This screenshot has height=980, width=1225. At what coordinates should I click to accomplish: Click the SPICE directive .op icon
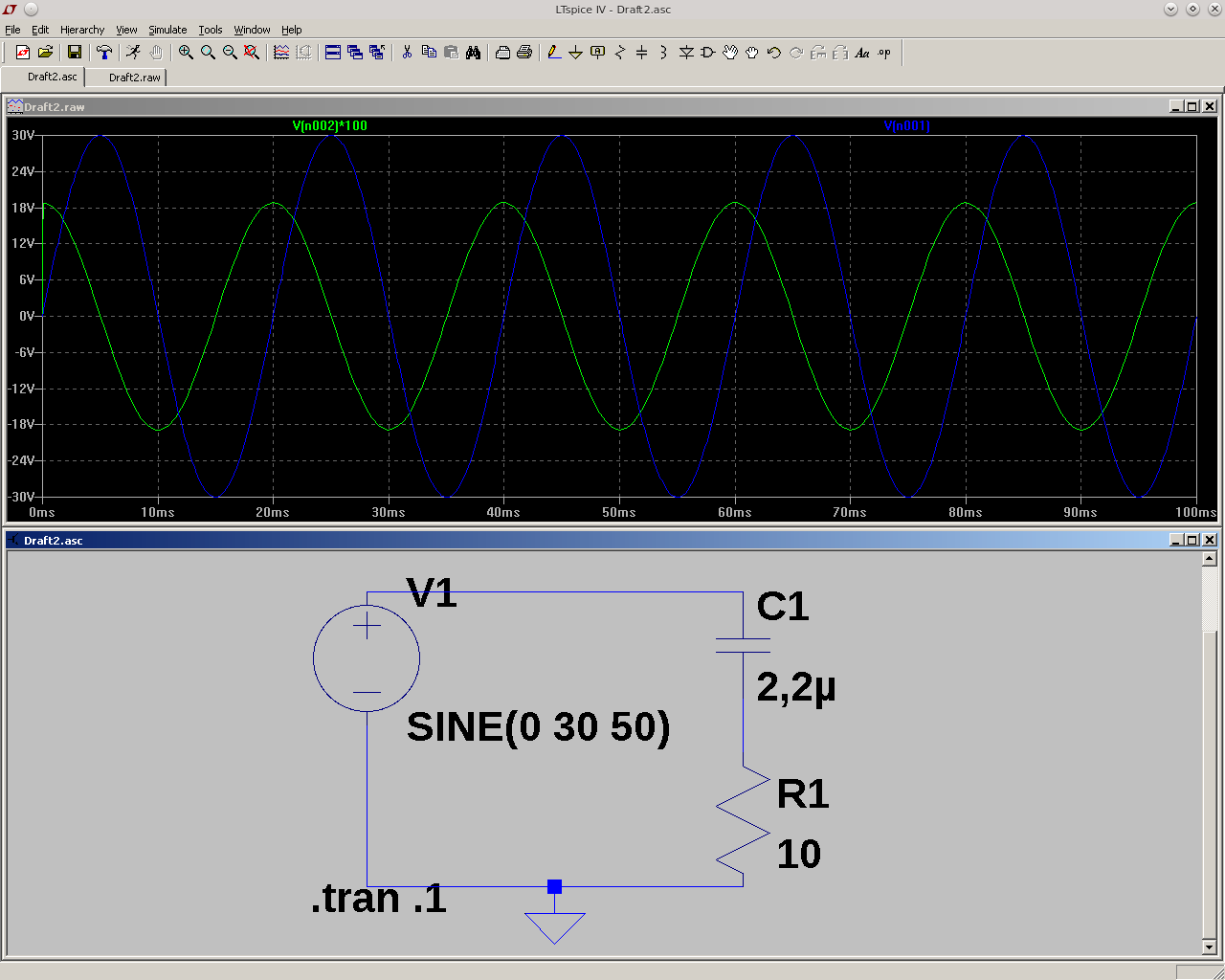tap(884, 53)
